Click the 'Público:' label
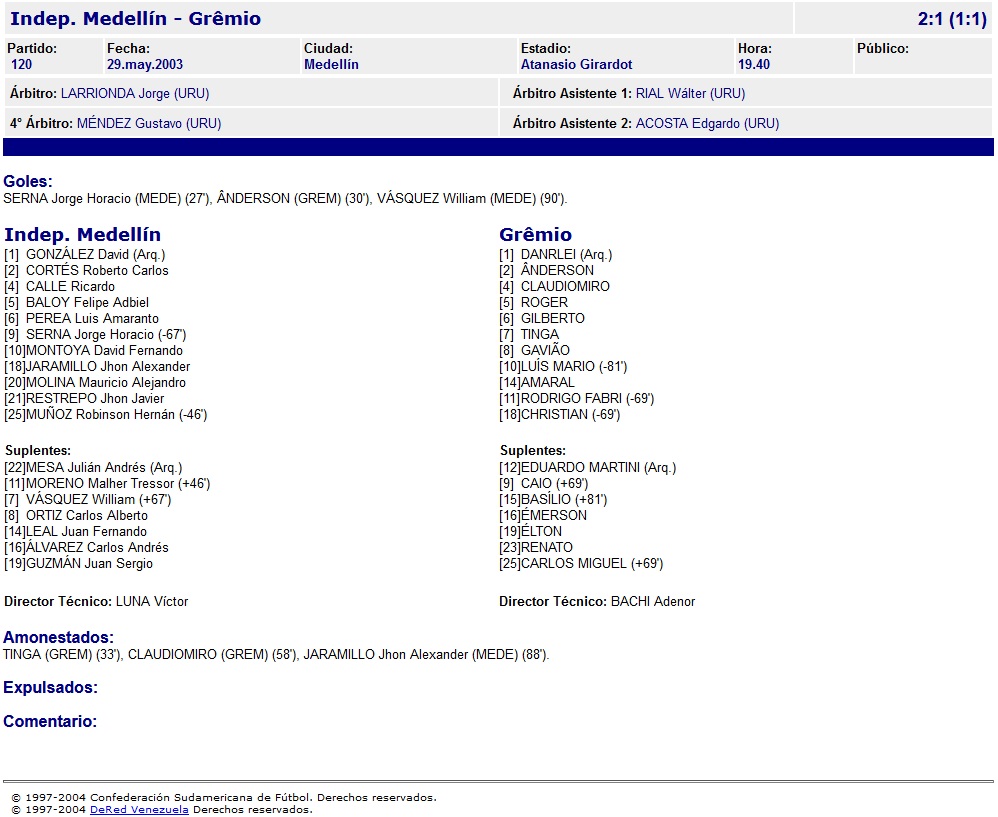This screenshot has height=817, width=998. [x=883, y=48]
